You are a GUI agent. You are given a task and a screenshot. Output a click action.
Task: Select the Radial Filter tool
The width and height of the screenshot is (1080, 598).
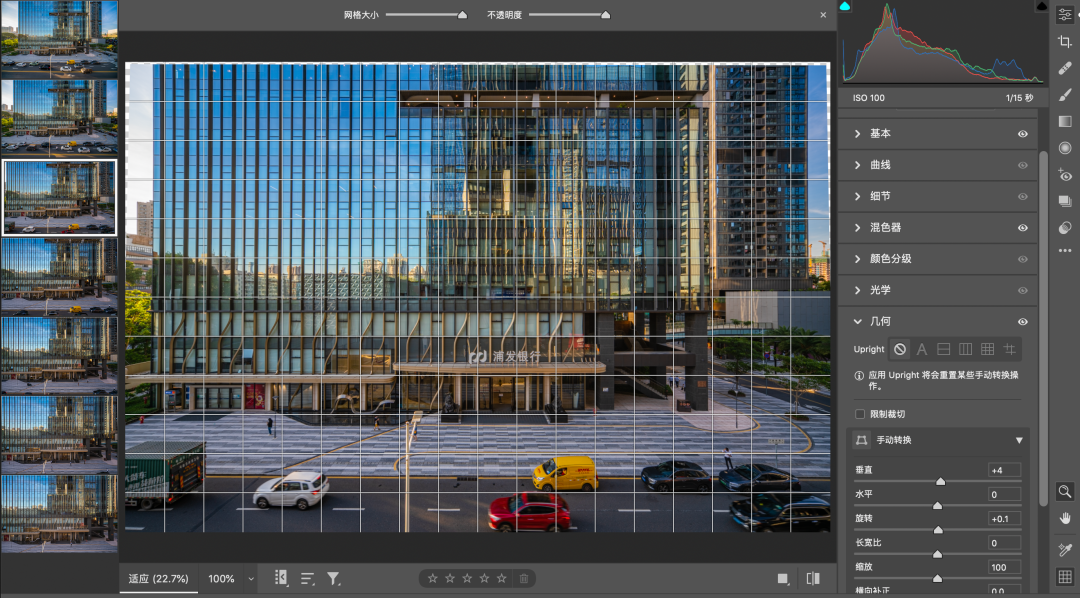pos(1065,148)
